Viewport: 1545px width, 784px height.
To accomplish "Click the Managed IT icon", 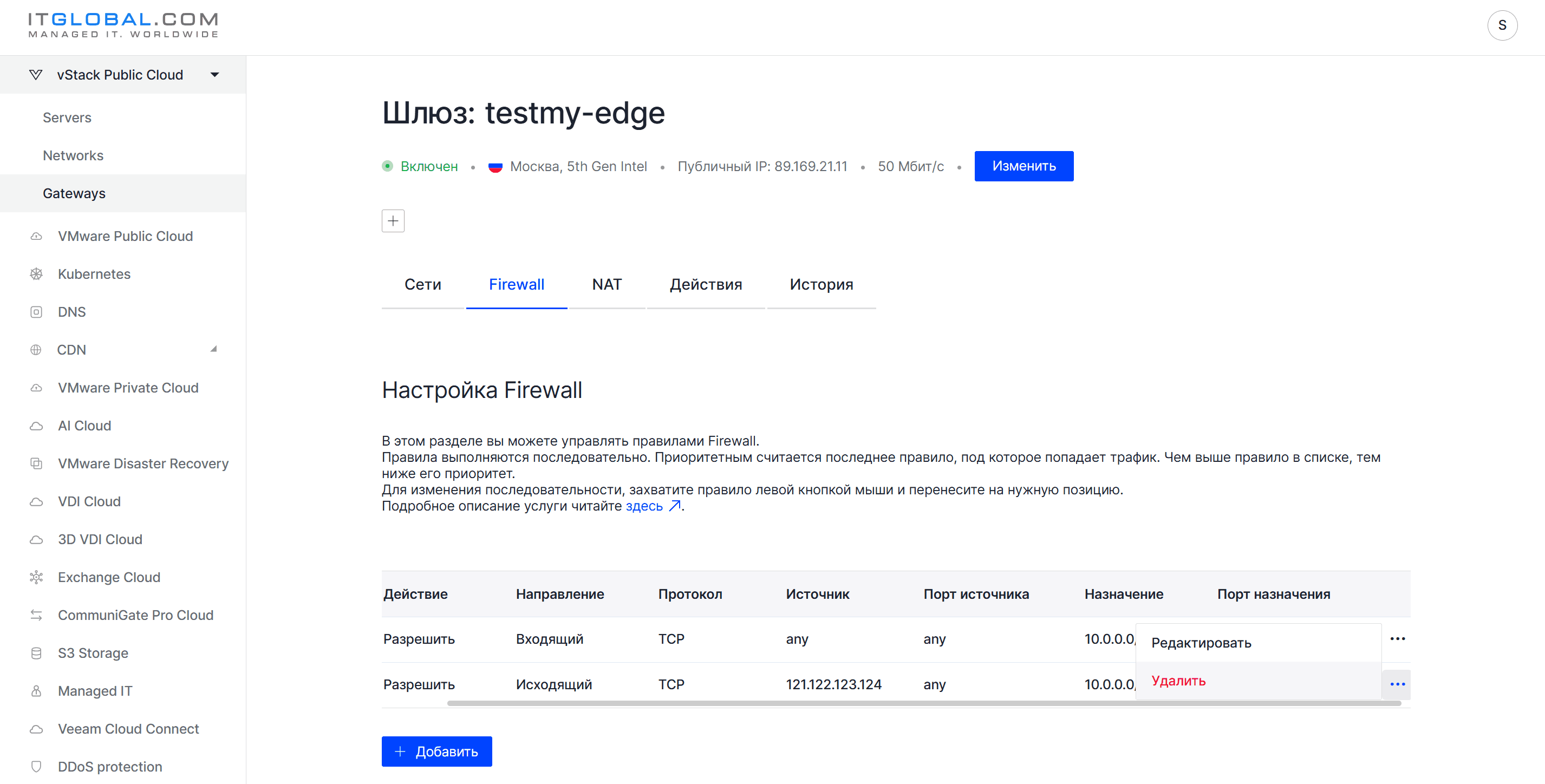I will [36, 691].
